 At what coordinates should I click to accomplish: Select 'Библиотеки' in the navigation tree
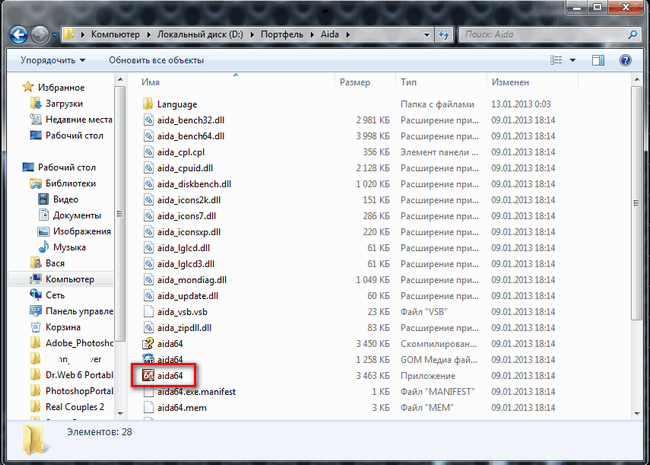coord(70,184)
